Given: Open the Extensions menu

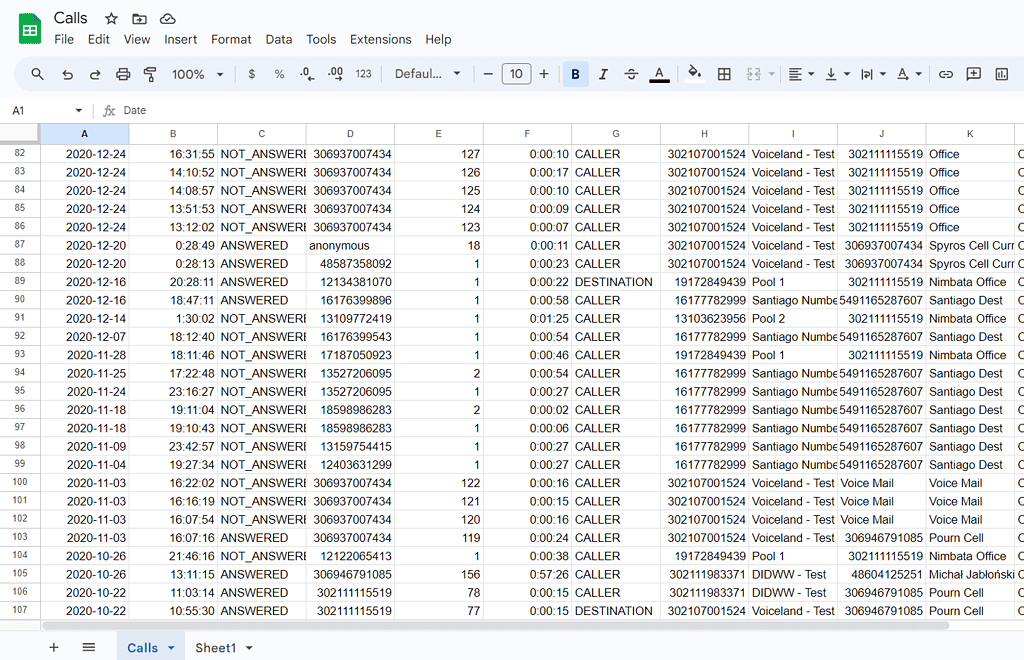Looking at the screenshot, I should 380,39.
